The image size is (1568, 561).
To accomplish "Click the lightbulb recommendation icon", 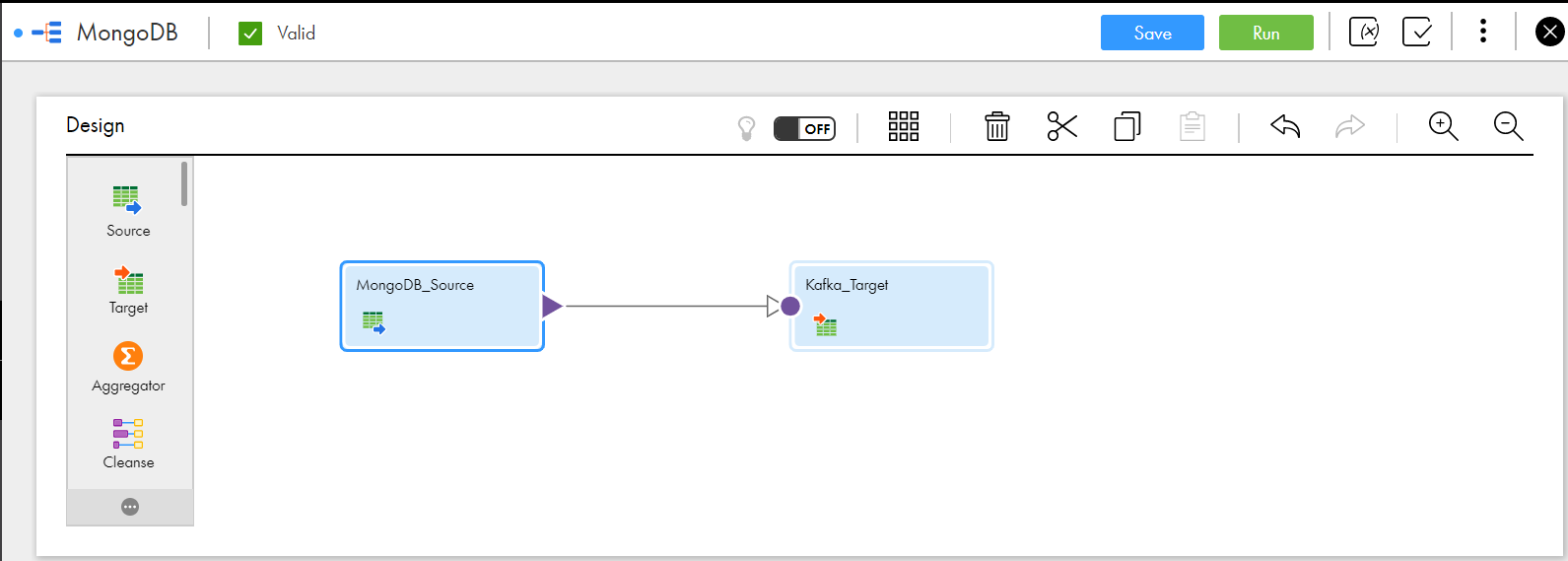I will pos(747,128).
